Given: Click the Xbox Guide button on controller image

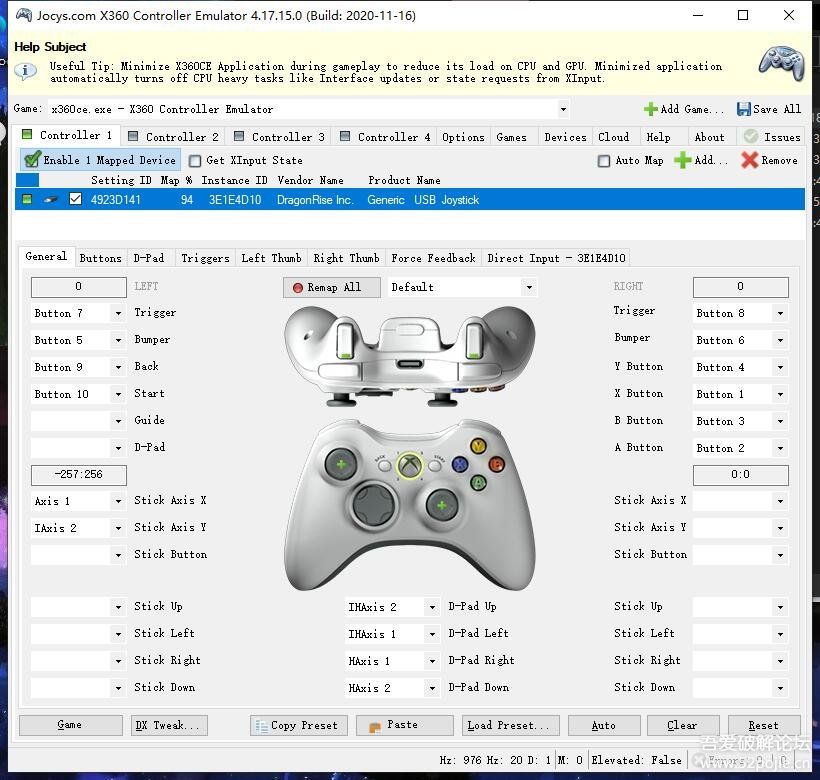Looking at the screenshot, I should click(x=409, y=465).
